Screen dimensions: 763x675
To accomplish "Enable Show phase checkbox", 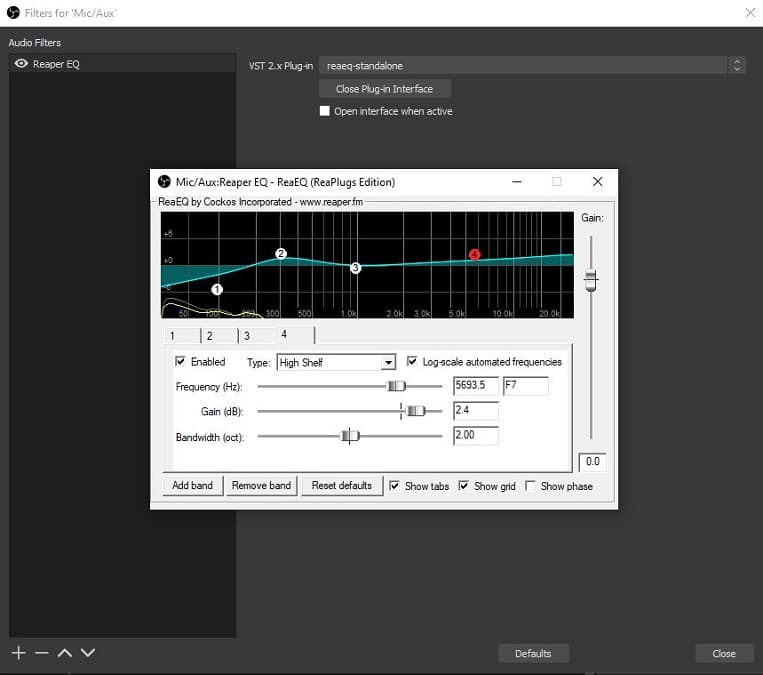I will pyautogui.click(x=530, y=486).
